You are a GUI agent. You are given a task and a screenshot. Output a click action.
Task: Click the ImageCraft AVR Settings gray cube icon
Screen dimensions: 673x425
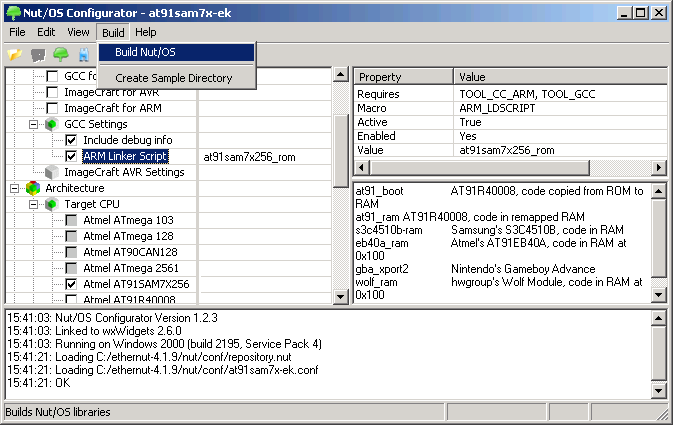click(x=52, y=172)
